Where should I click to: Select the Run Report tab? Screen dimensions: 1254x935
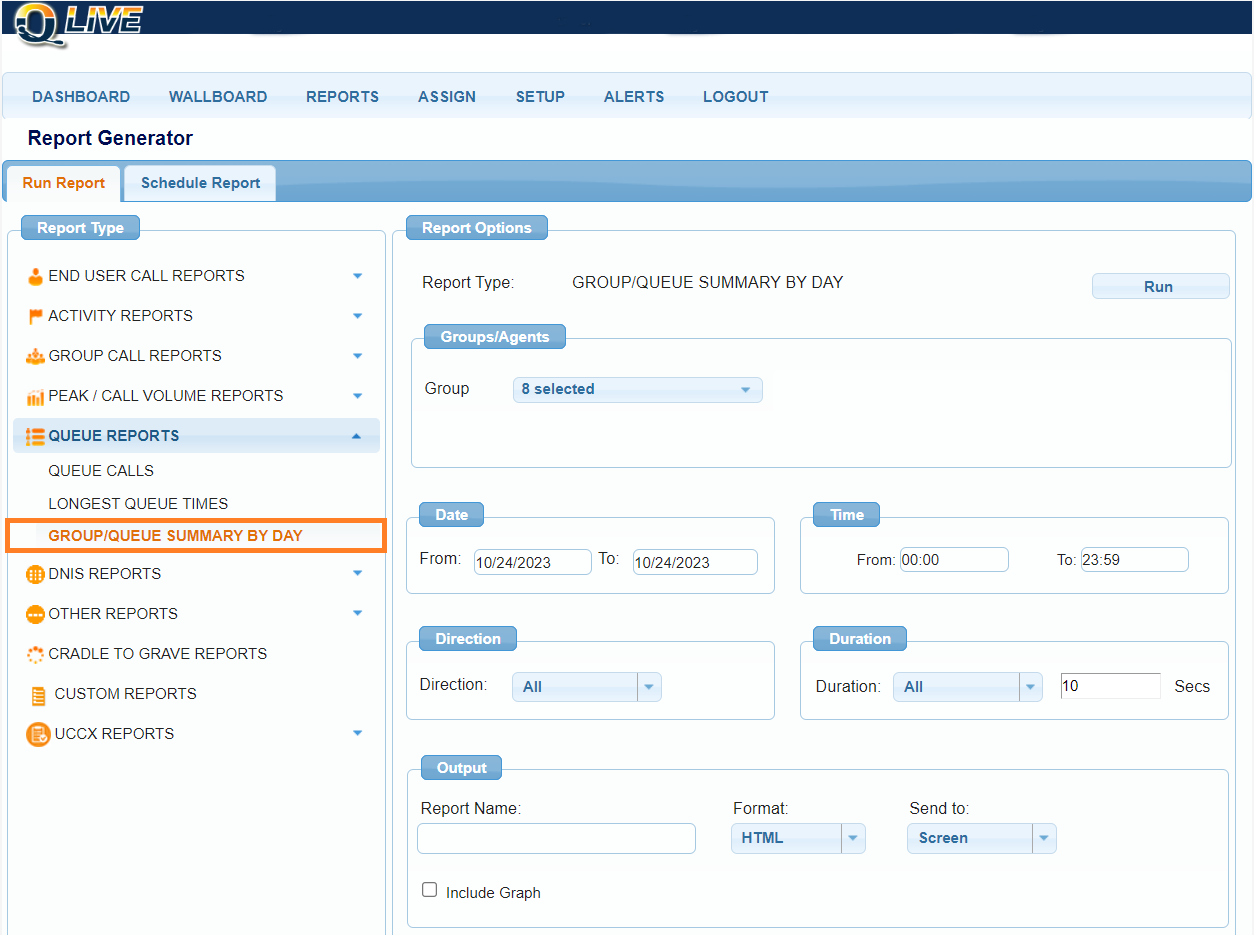[64, 183]
